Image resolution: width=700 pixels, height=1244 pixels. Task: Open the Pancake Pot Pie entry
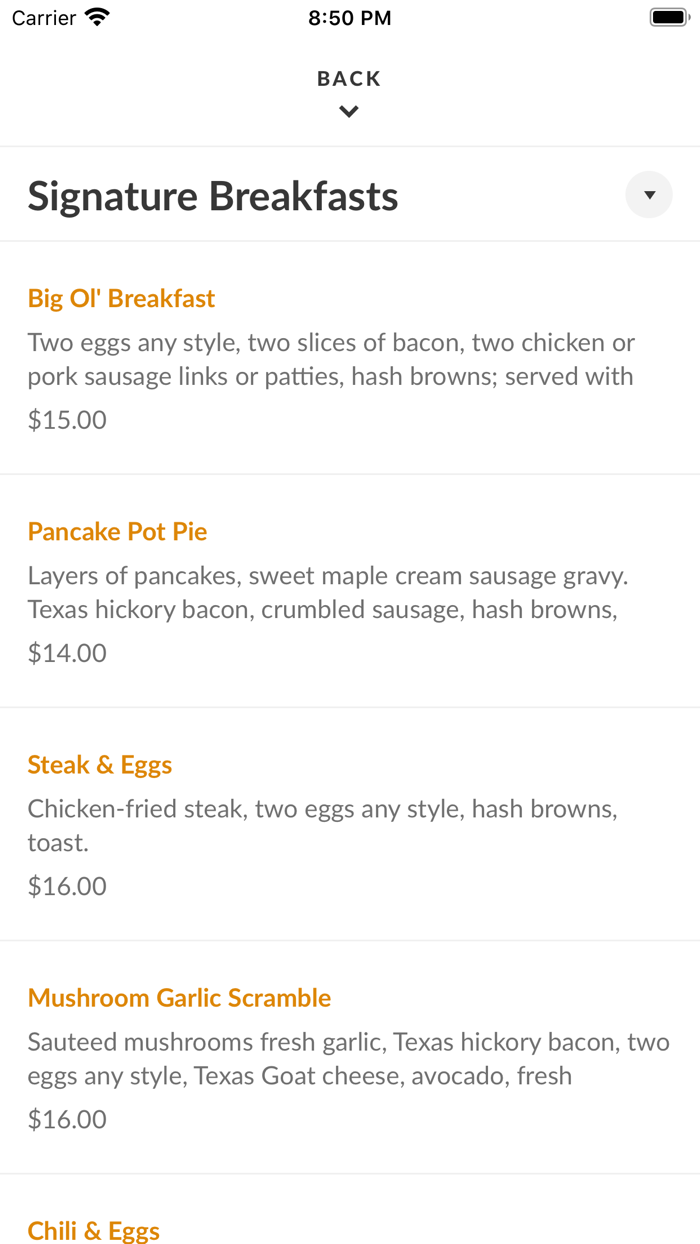point(117,531)
